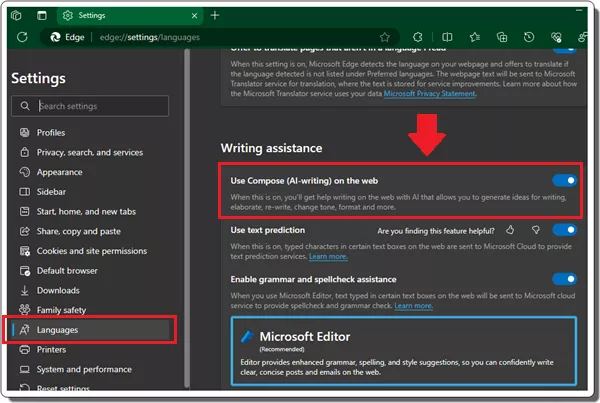This screenshot has height=403, width=600.
Task: Toggle the split screen icon
Action: coord(447,37)
